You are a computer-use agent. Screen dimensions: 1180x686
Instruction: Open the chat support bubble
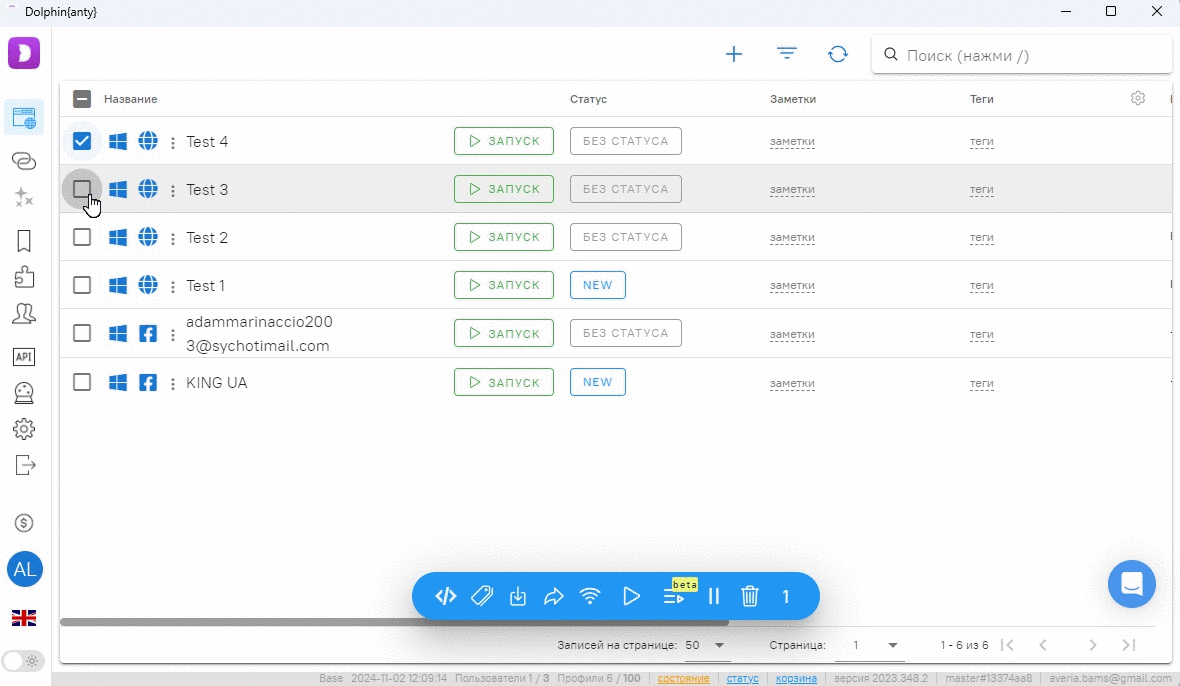tap(1131, 584)
